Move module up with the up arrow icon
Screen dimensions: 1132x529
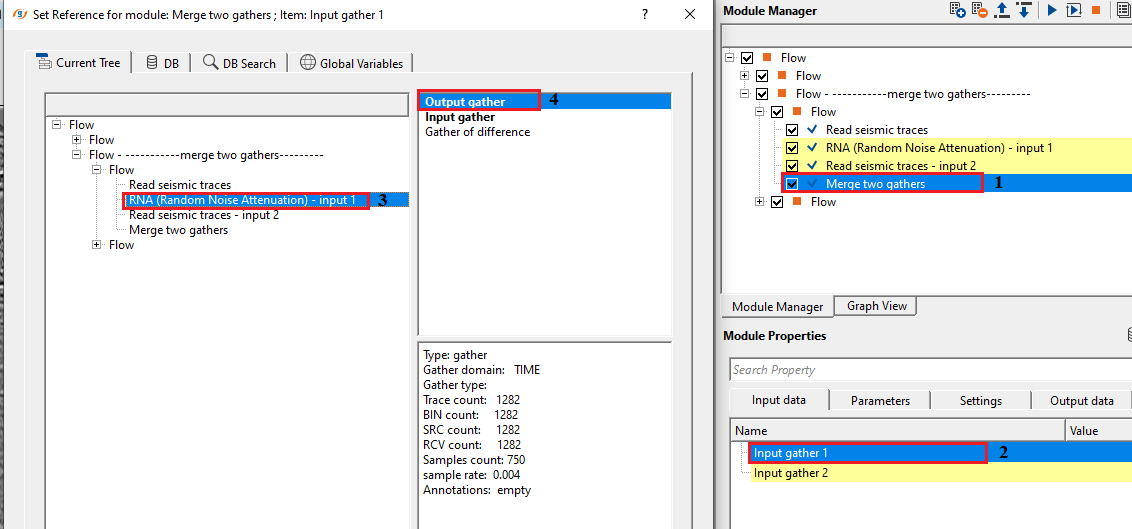tap(1002, 10)
